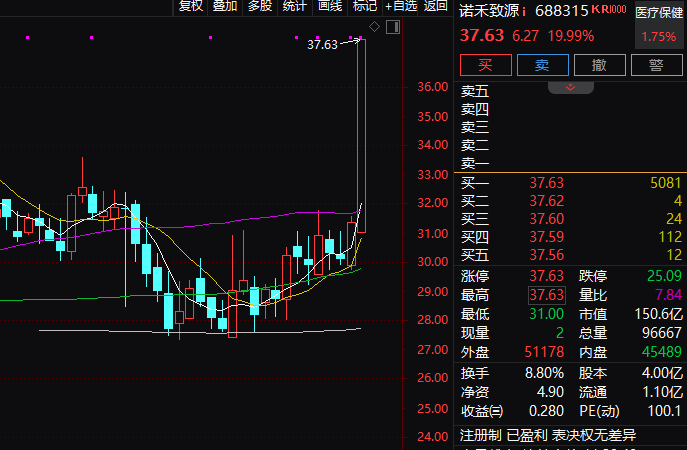Click 买四 price 37.59
Viewport: 687px width, 450px height.
(x=546, y=237)
